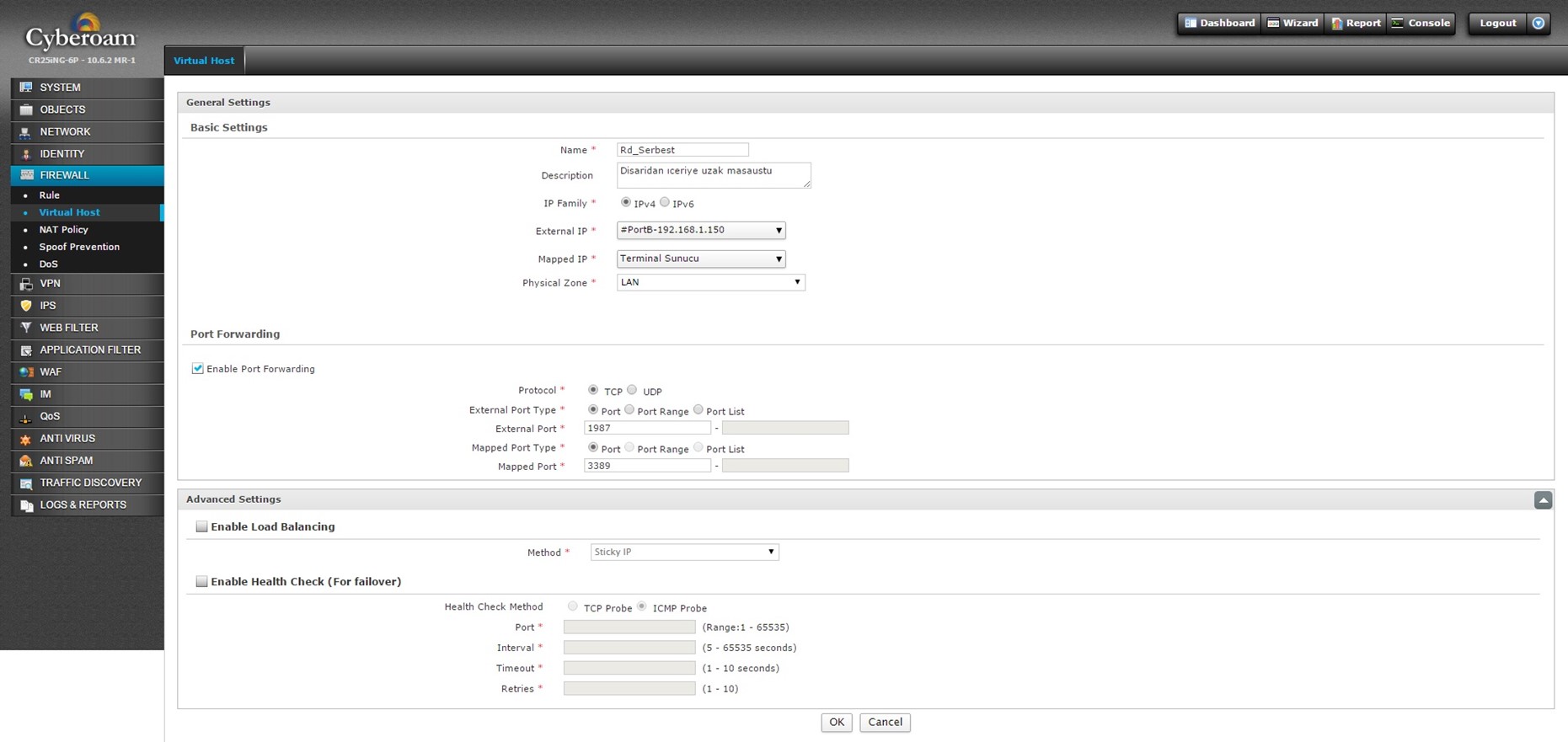Image resolution: width=1568 pixels, height=742 pixels.
Task: Open the External IP dropdown
Action: (701, 230)
